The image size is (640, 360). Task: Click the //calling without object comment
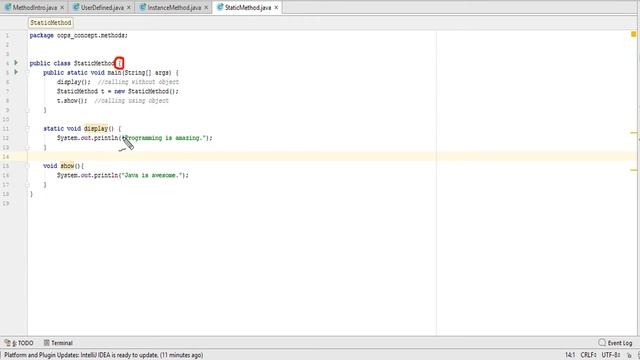[x=138, y=82]
